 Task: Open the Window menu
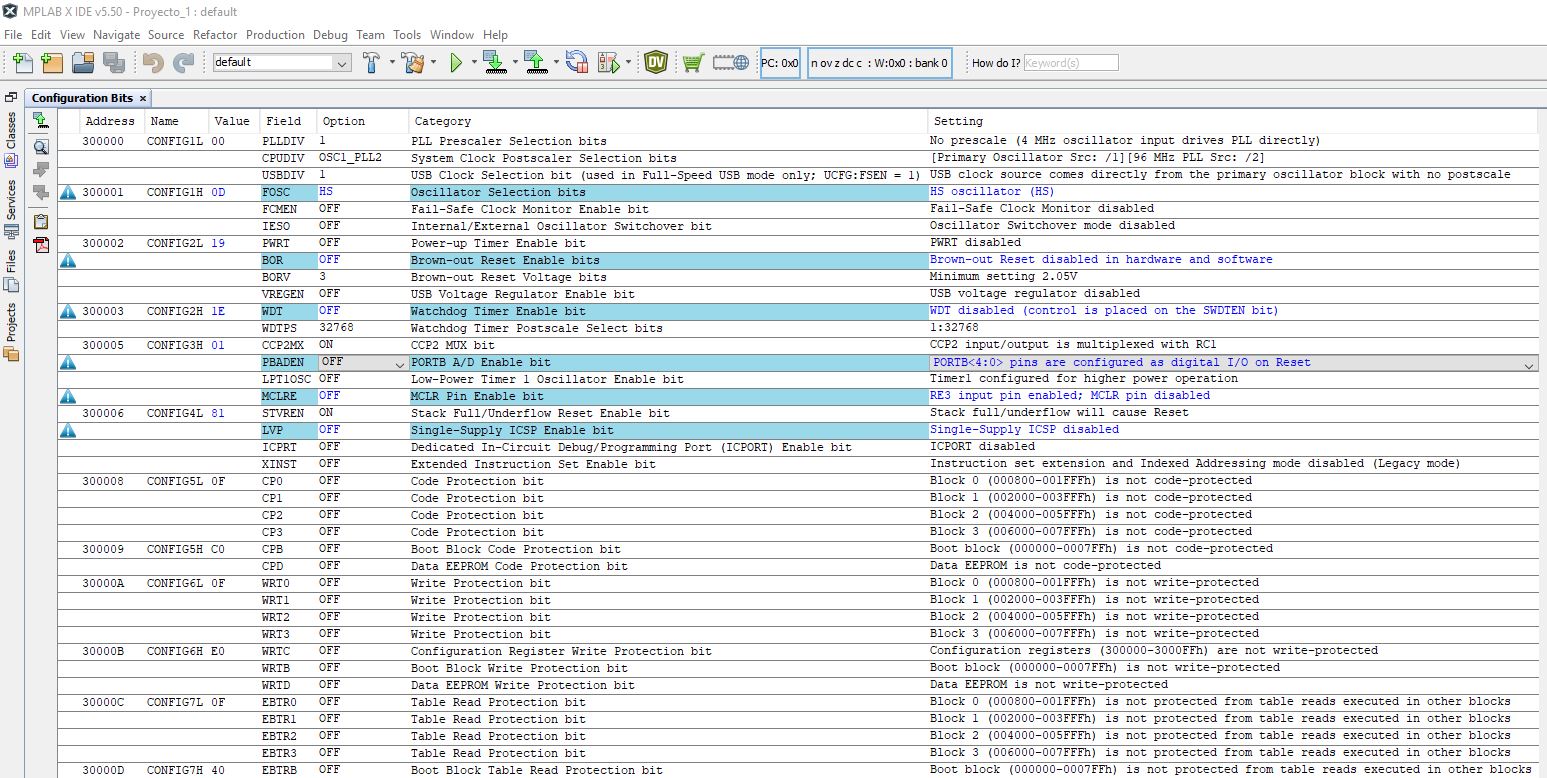click(452, 34)
